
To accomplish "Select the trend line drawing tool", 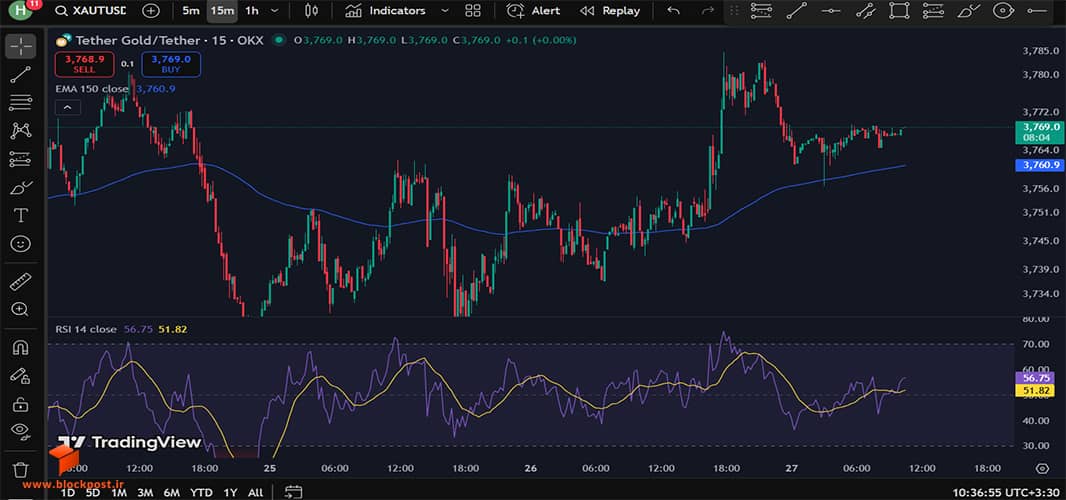I will pyautogui.click(x=20, y=75).
